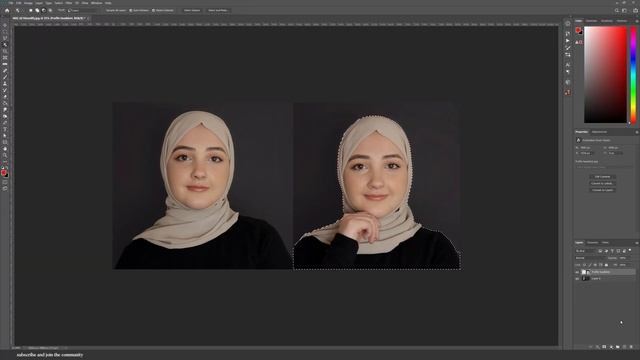Open the layer blend mode dropdown
This screenshot has height=360, width=640.
point(591,258)
